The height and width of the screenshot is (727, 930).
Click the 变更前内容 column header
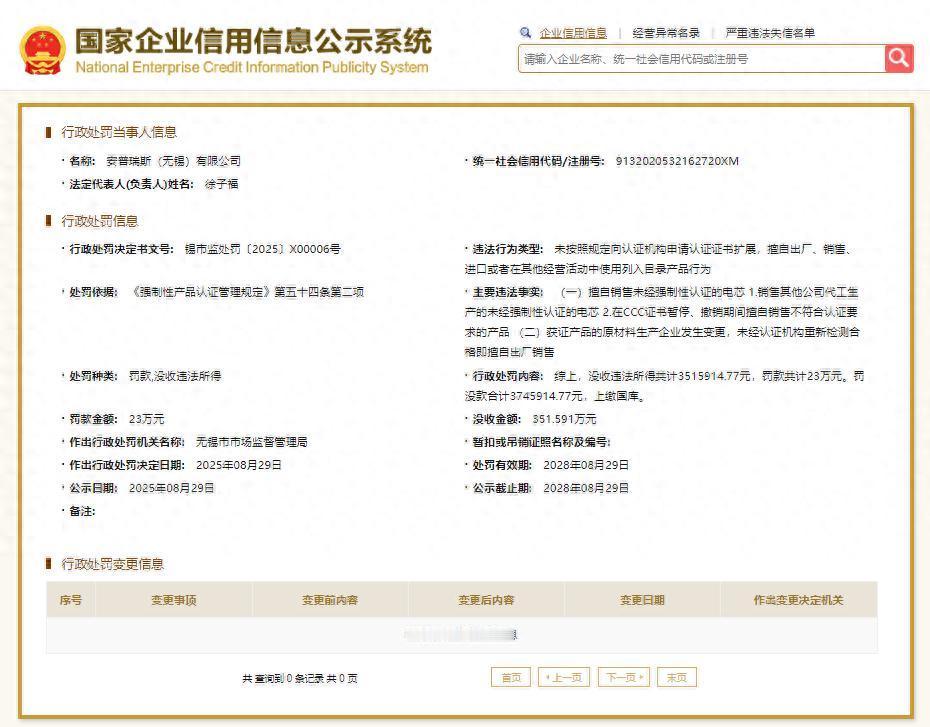coord(330,600)
